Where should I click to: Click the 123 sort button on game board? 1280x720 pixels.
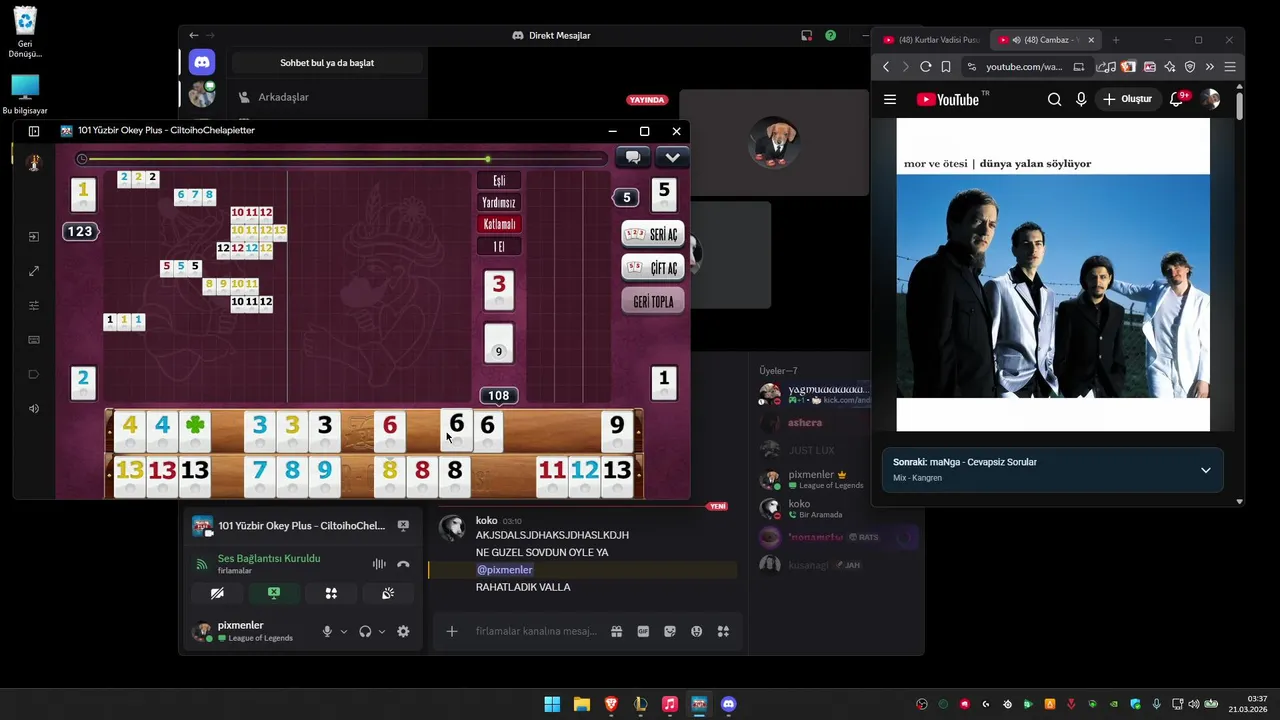click(80, 231)
